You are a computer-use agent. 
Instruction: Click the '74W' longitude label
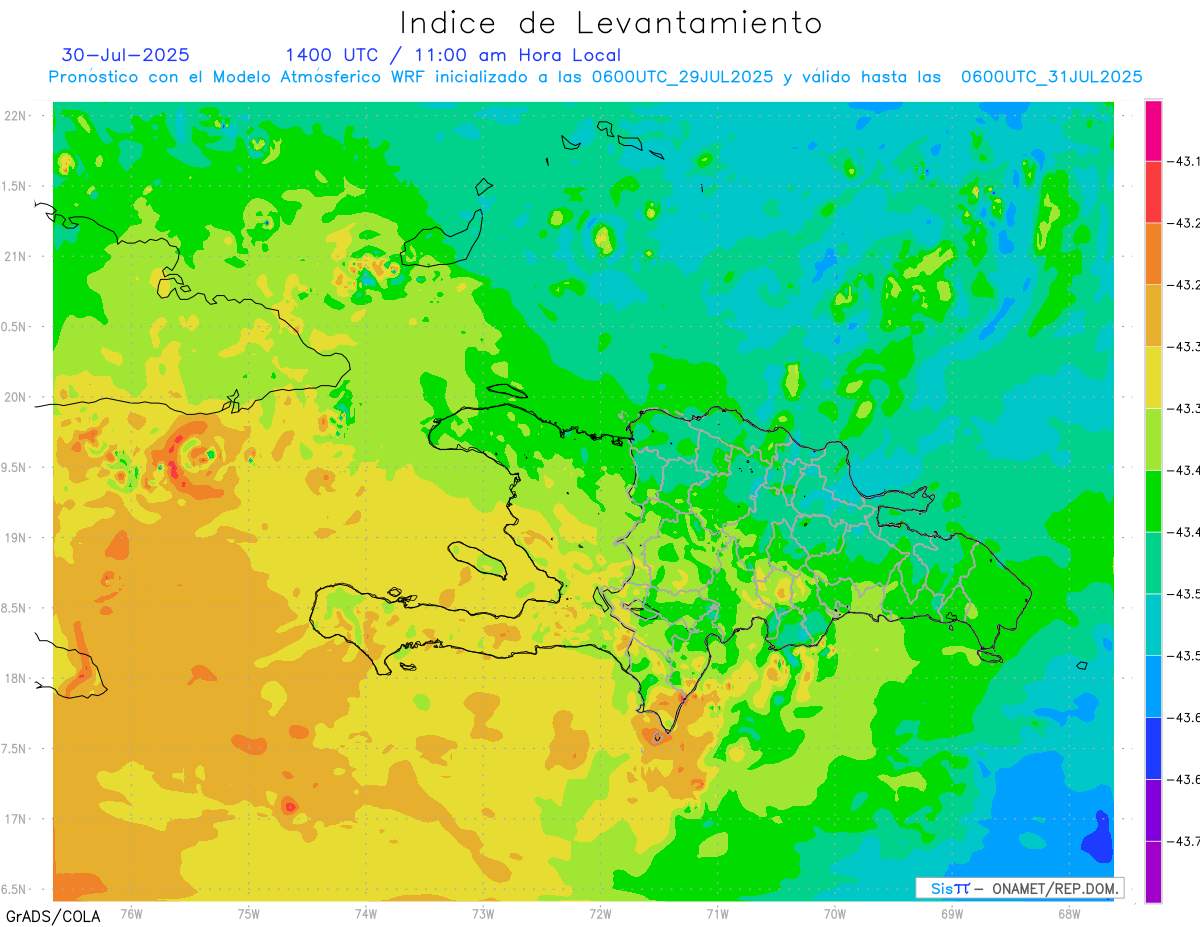pos(366,913)
